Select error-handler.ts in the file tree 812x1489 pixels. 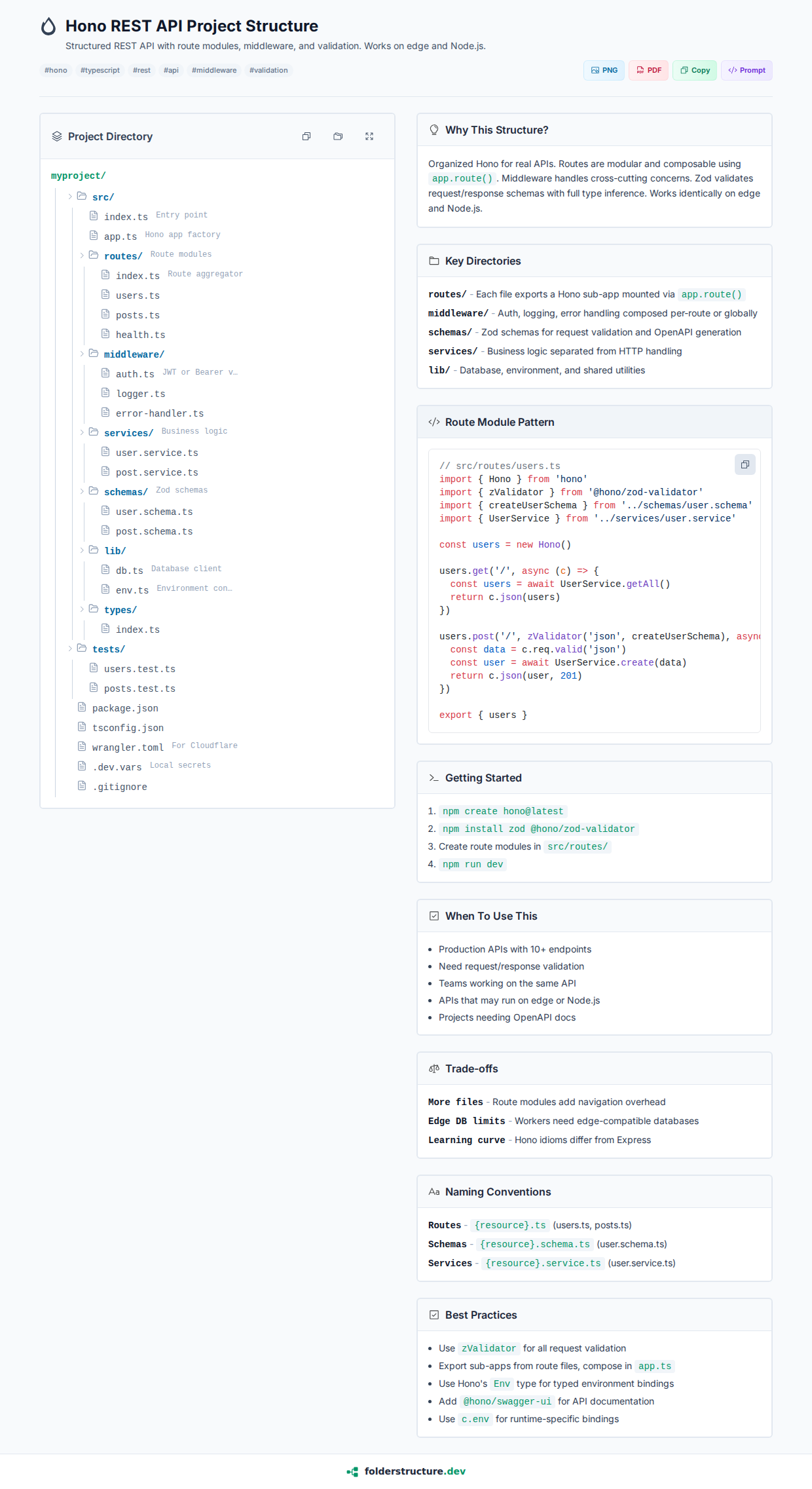[160, 413]
